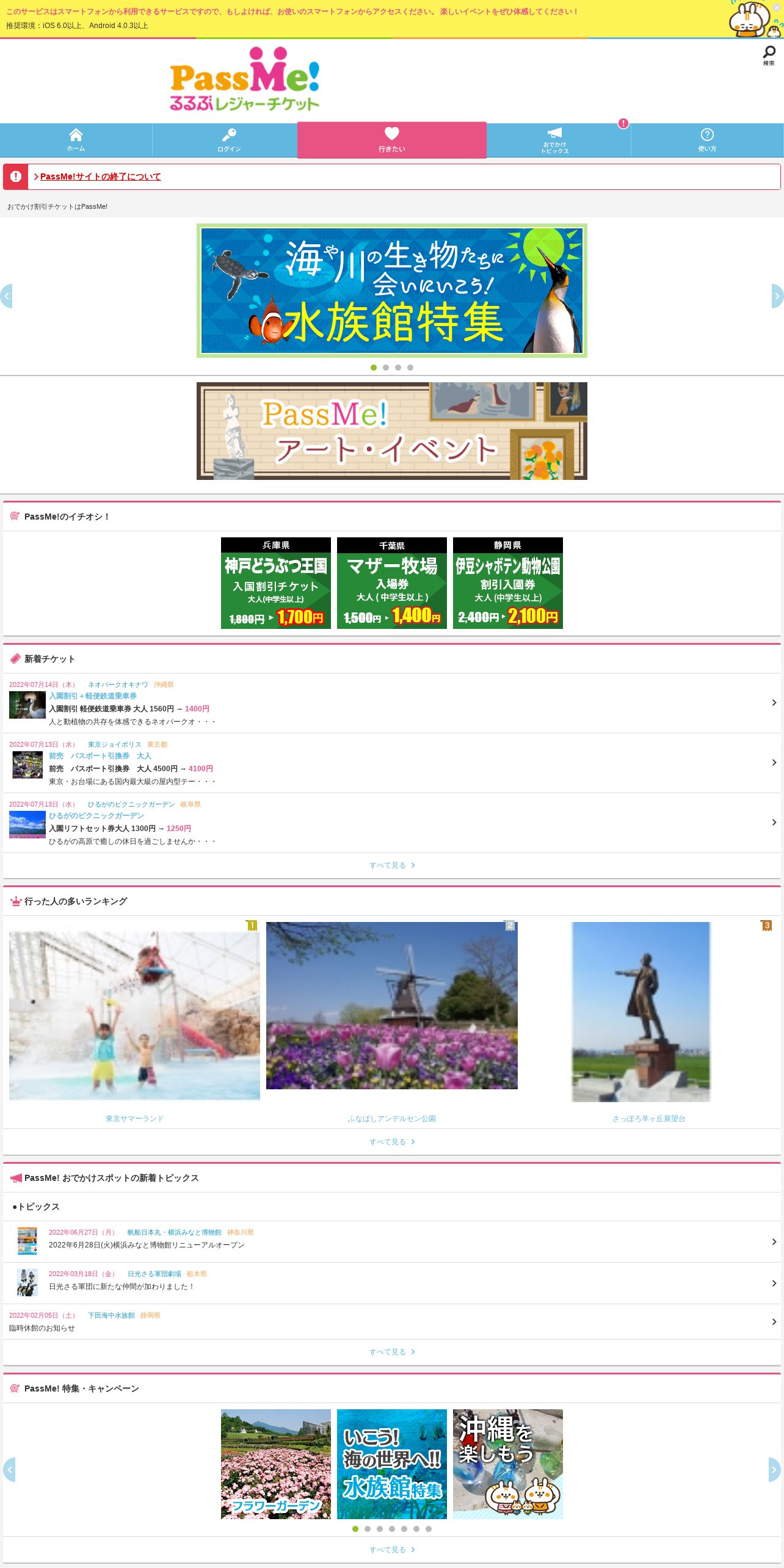
Task: Expand 横浜みなと博物館 topic chevron
Action: tap(774, 1242)
